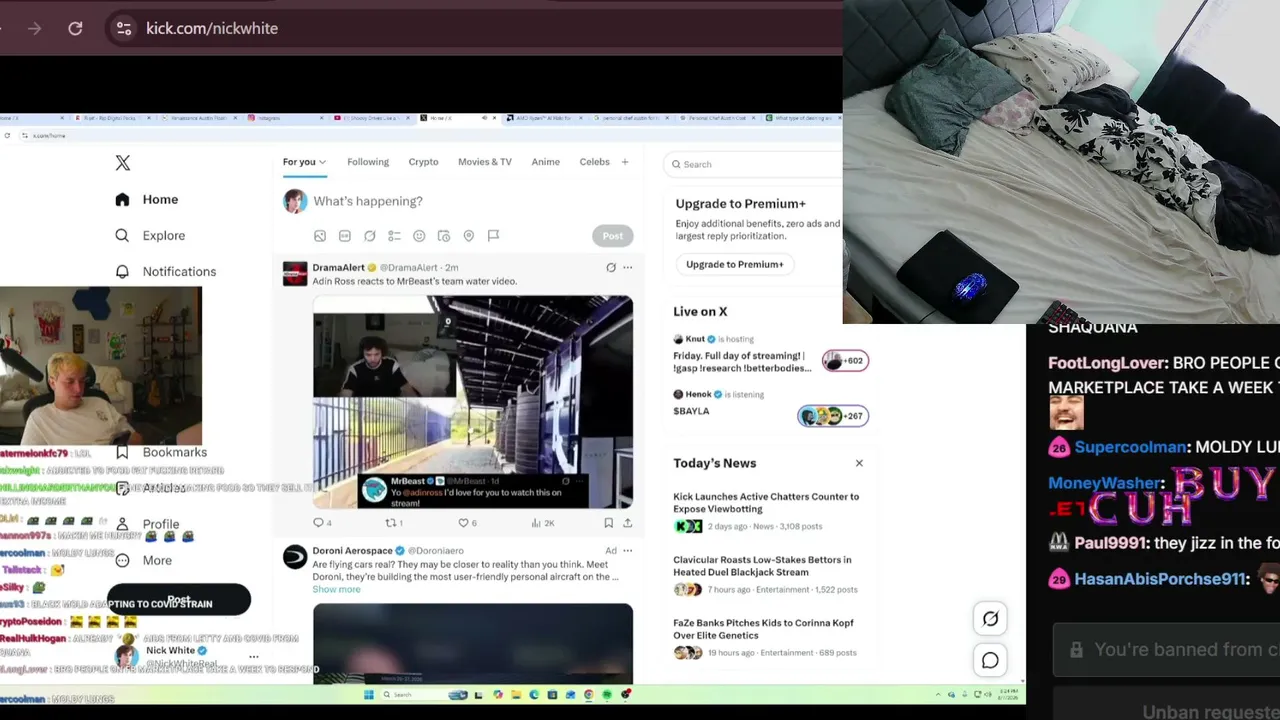The image size is (1280, 720).
Task: Expand Show more on Doroni Aerospace ad
Action: tap(336, 589)
